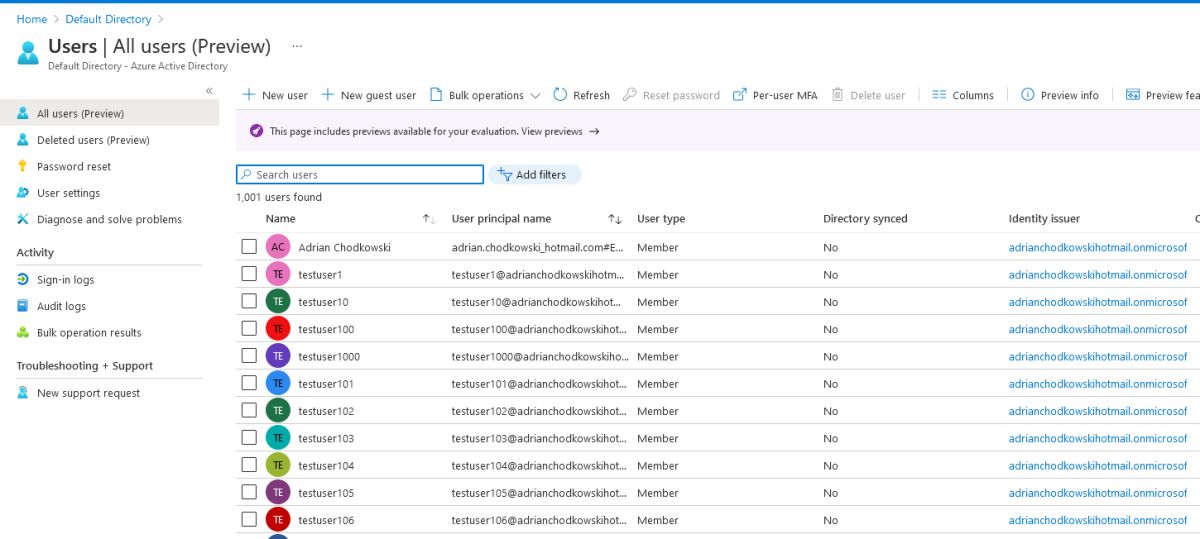Click the Default Directory breadcrumb

109,19
